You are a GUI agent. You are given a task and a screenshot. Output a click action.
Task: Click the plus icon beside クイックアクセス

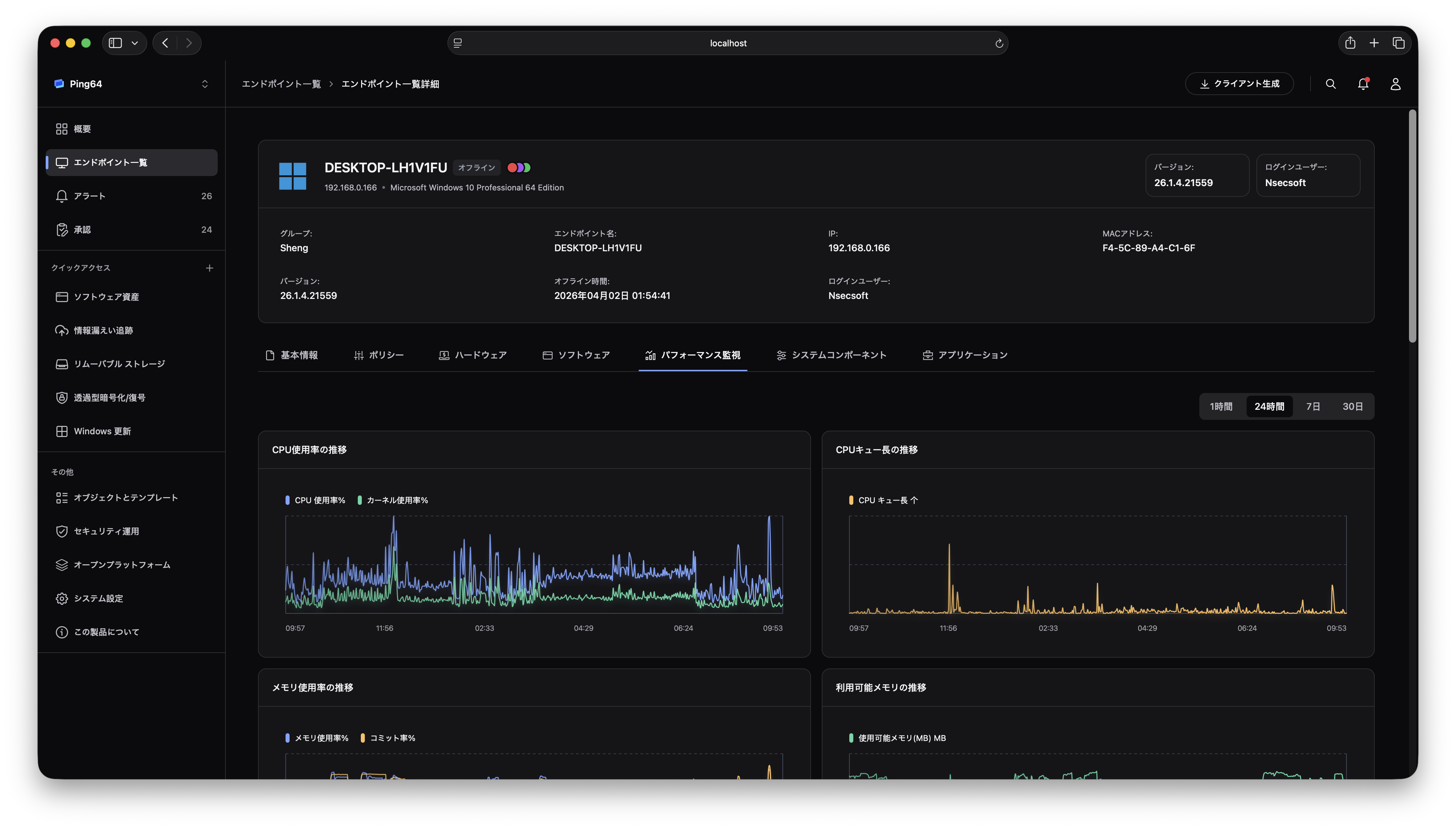(210, 268)
